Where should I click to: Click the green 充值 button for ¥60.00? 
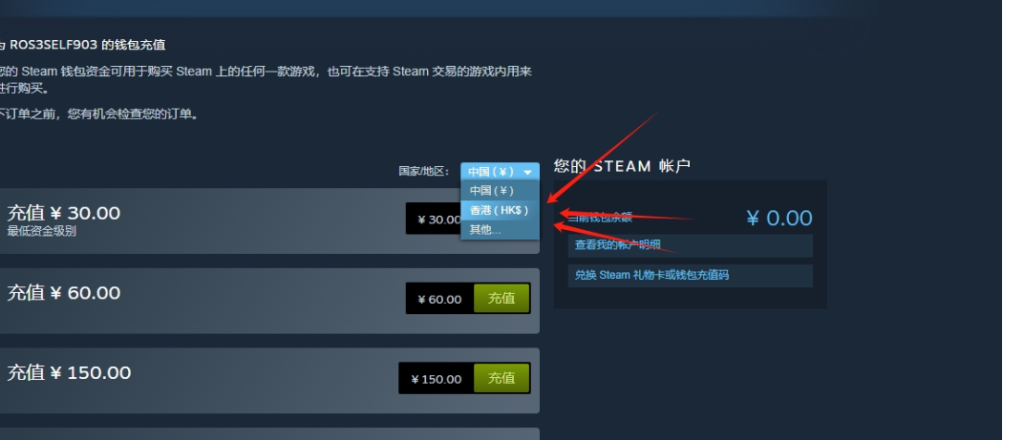pos(502,298)
